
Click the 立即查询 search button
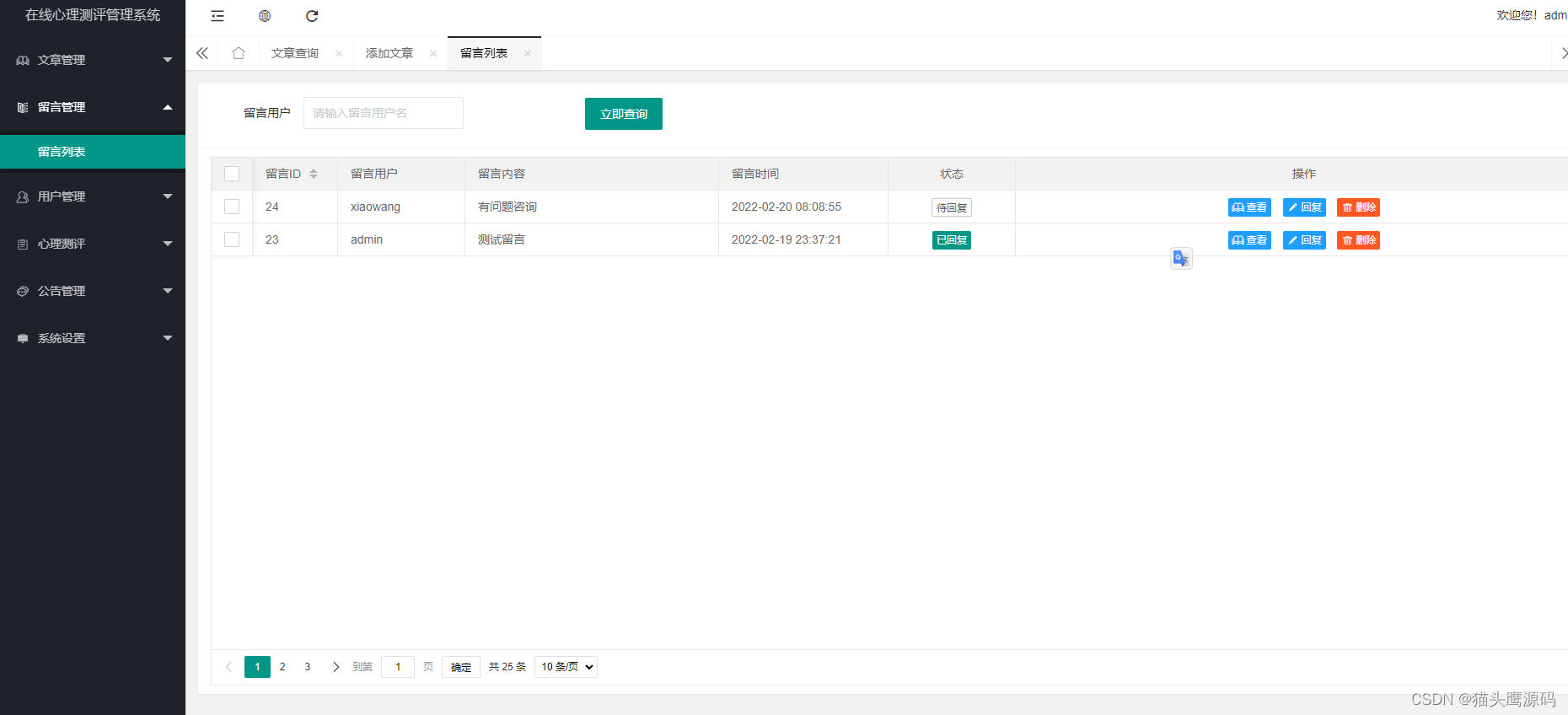tap(624, 114)
